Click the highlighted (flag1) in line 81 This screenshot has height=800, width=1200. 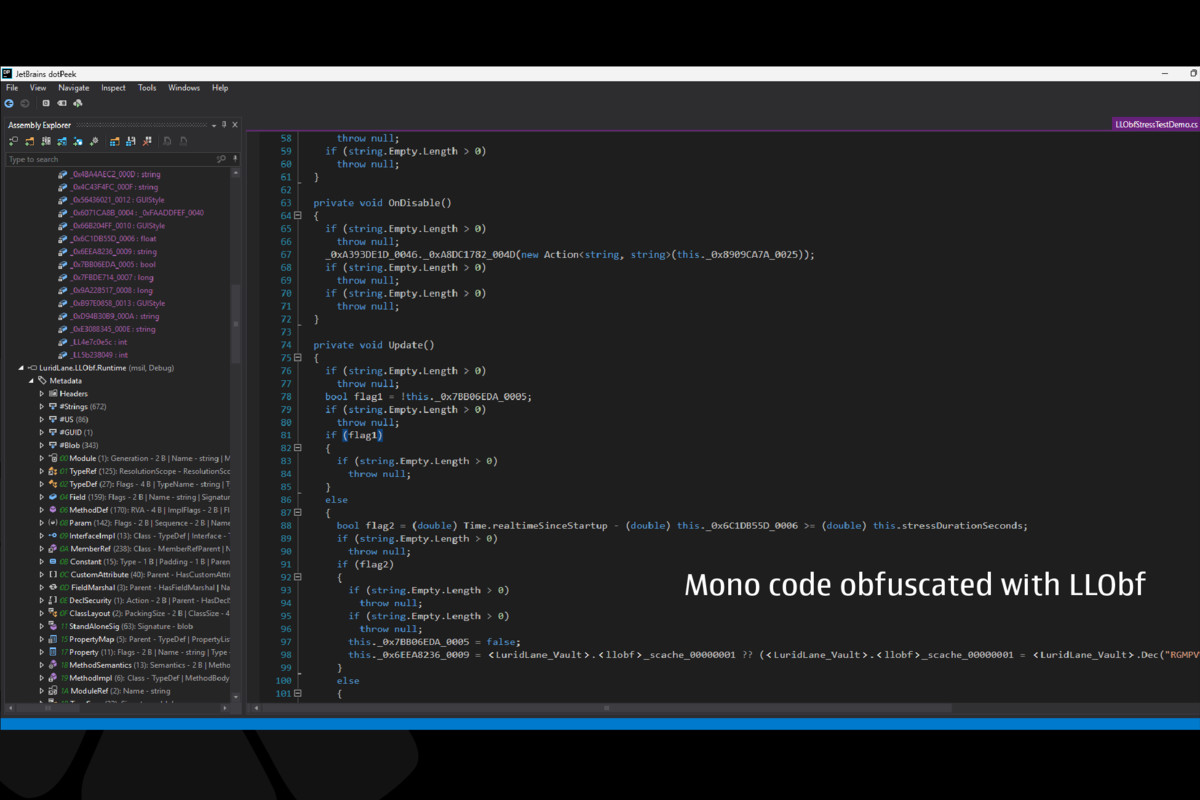pos(363,435)
